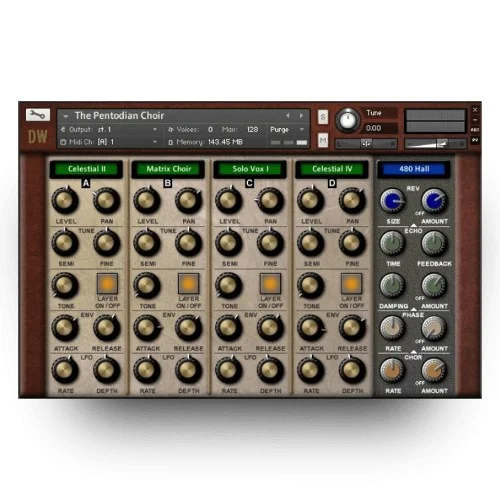This screenshot has width=500, height=500.
Task: Click the Echo Time knob
Action: click(393, 243)
